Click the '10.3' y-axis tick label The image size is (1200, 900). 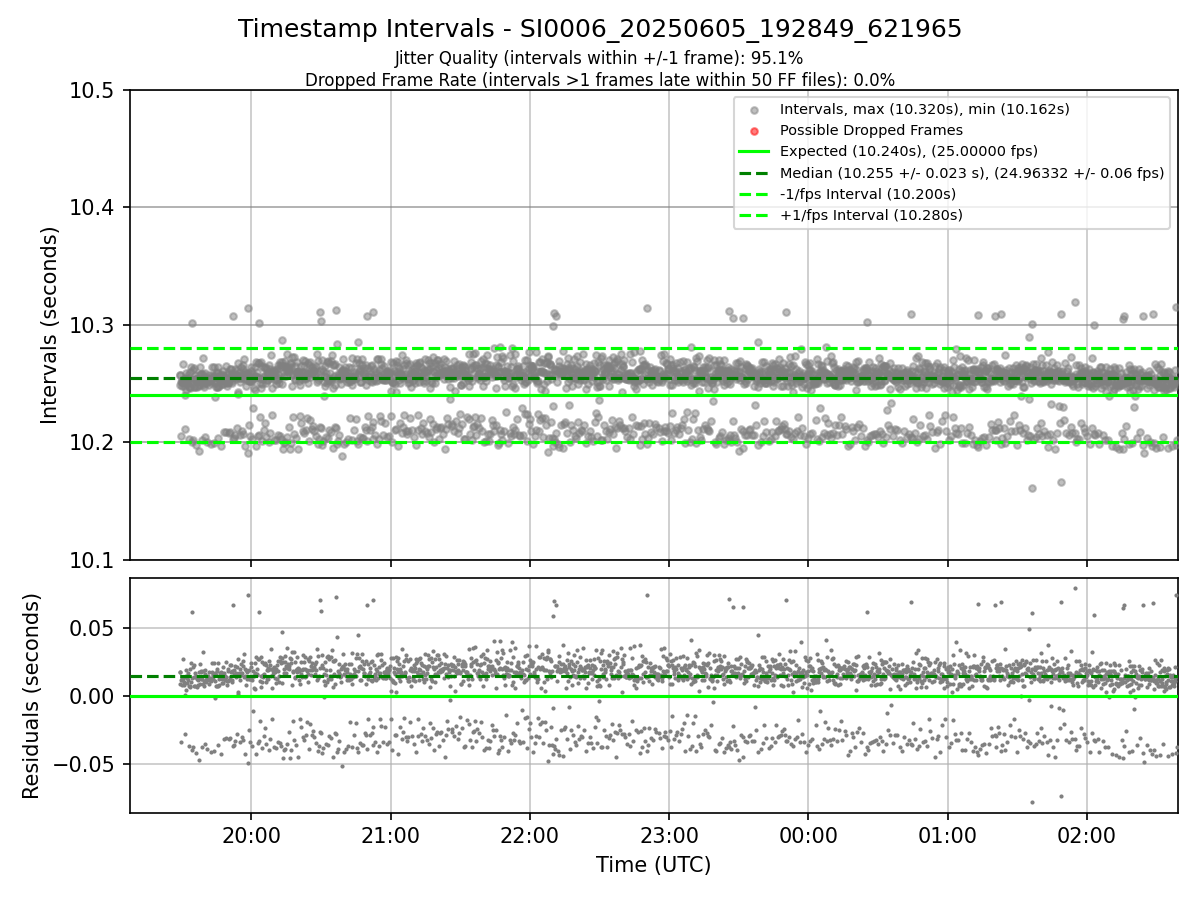click(x=94, y=325)
